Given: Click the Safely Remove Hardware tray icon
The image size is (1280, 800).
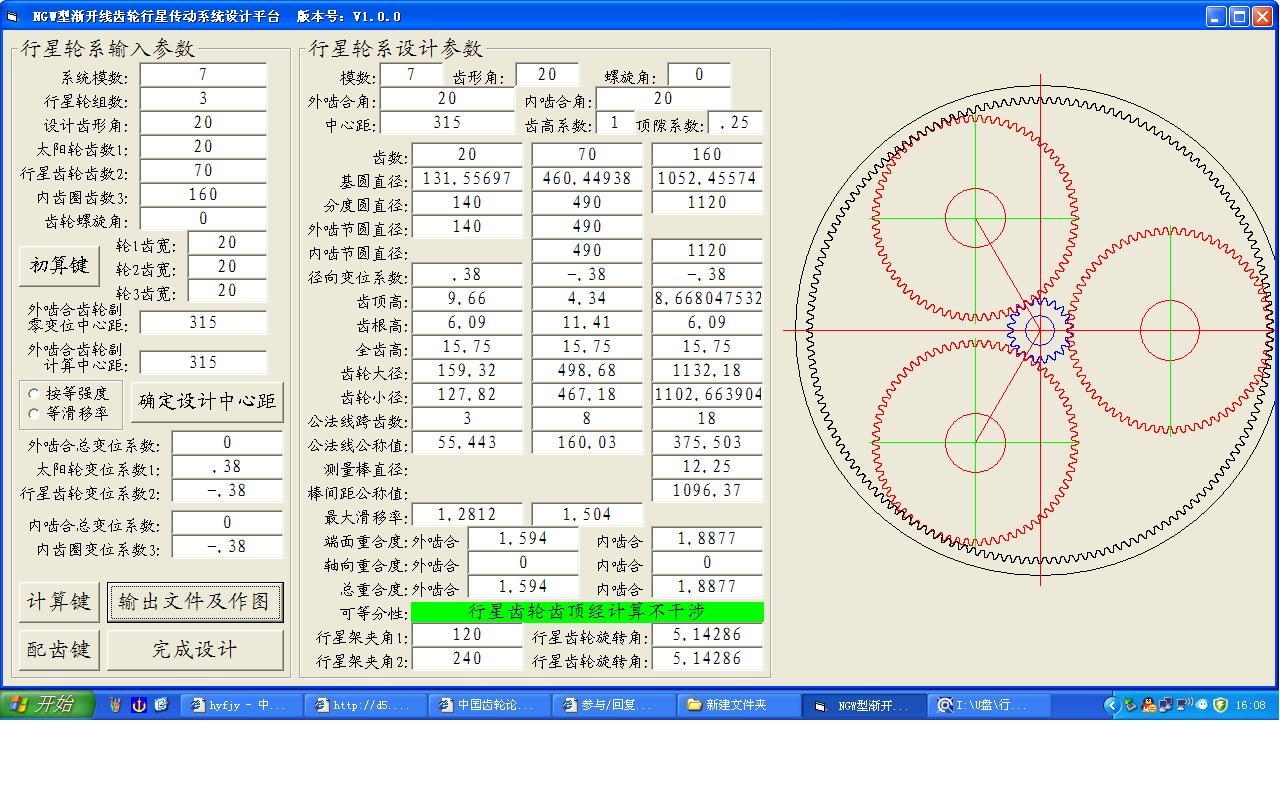Looking at the screenshot, I should tap(1130, 705).
